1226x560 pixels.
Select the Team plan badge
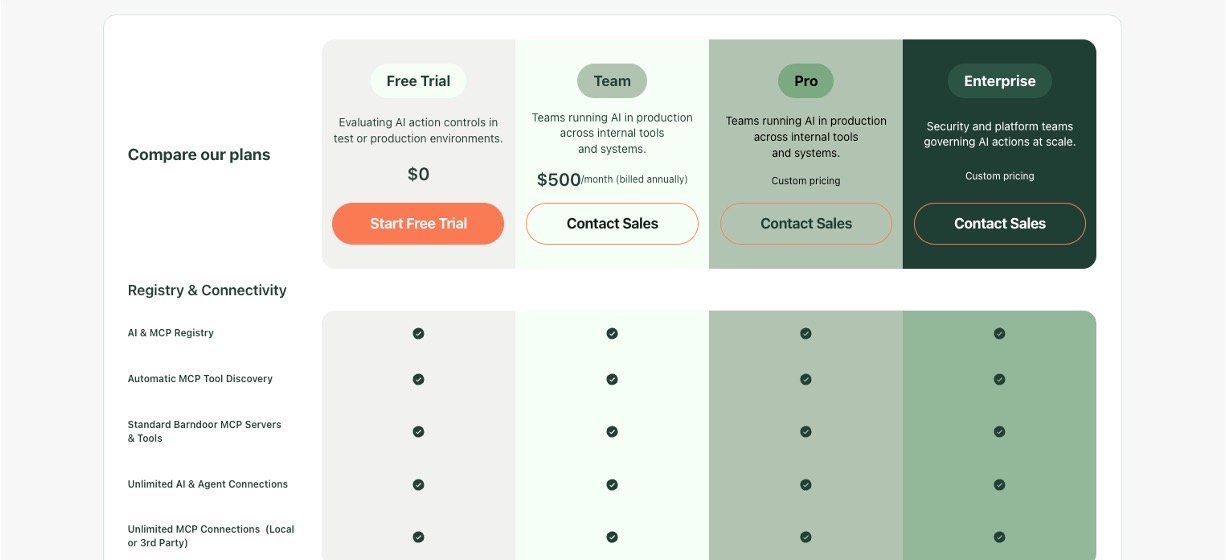click(x=612, y=81)
